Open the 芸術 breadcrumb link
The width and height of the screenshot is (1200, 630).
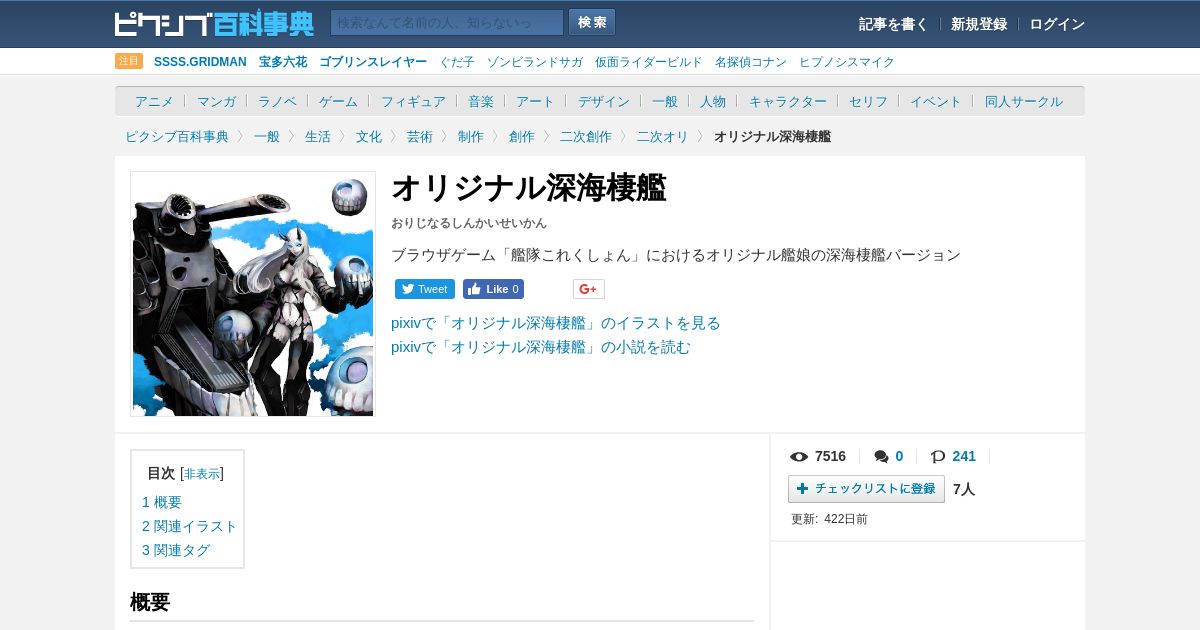[x=420, y=136]
